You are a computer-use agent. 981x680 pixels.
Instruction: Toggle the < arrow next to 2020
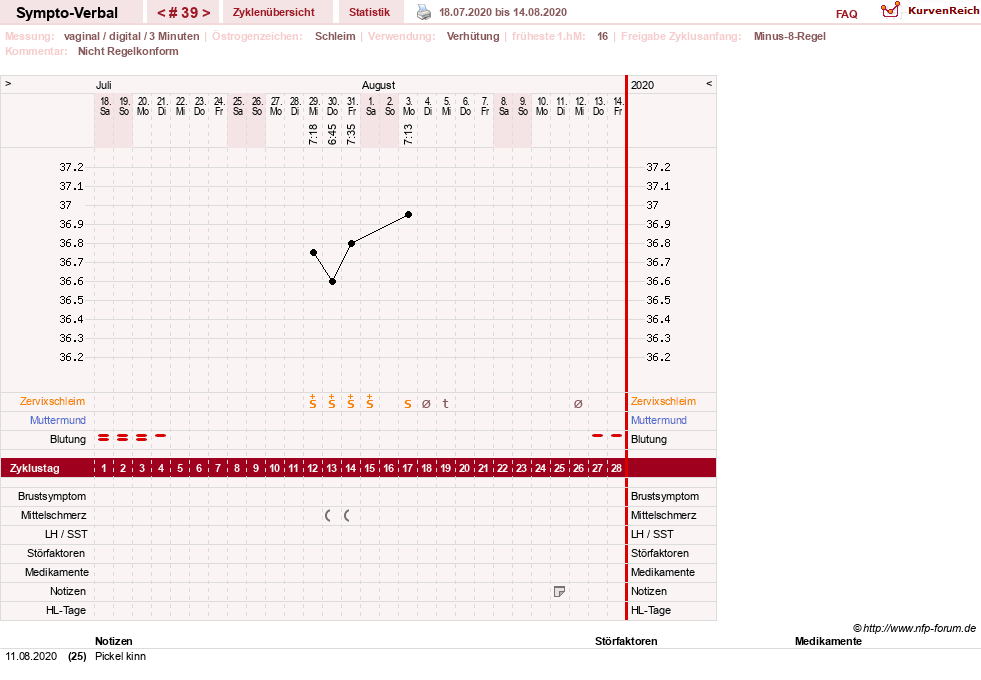[709, 83]
